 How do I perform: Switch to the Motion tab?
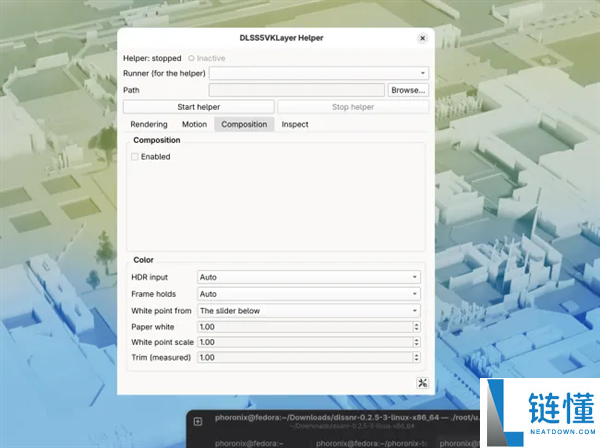pos(194,124)
